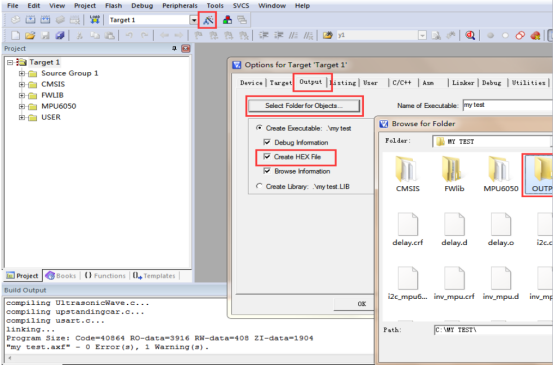
Task: Click the Name of Executable input field
Action: click(x=508, y=105)
